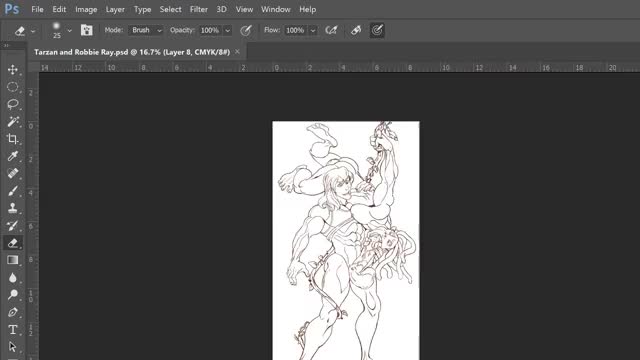Select the Eyedropper tool
Screen dimensions: 640x360
[13, 156]
